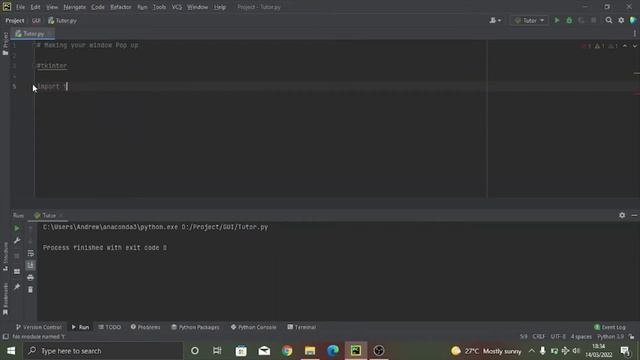
Task: Open Windows Start menu
Action: pyautogui.click(x=11, y=351)
